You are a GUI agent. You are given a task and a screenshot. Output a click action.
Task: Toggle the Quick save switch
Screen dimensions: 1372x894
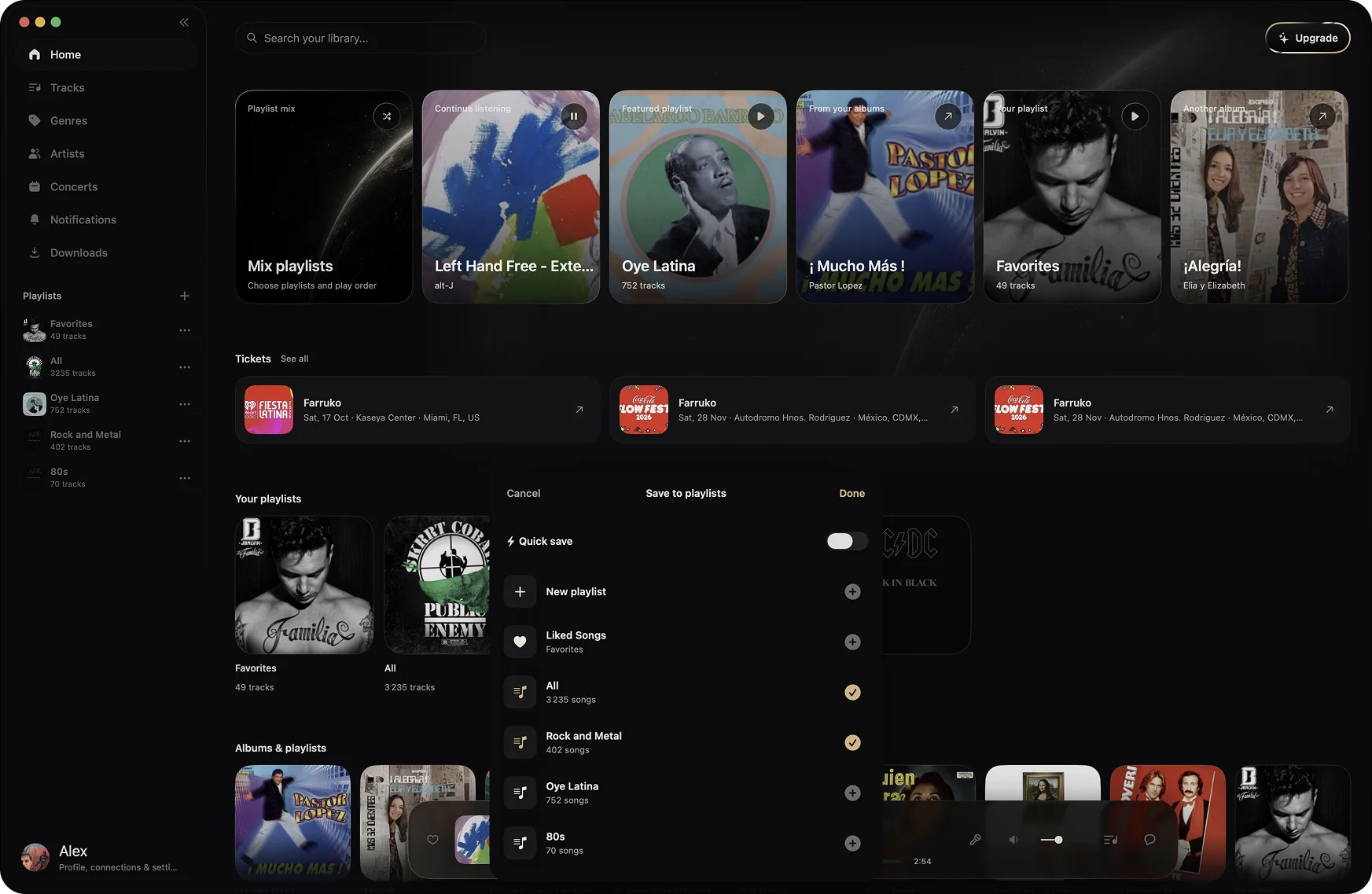[x=848, y=541]
